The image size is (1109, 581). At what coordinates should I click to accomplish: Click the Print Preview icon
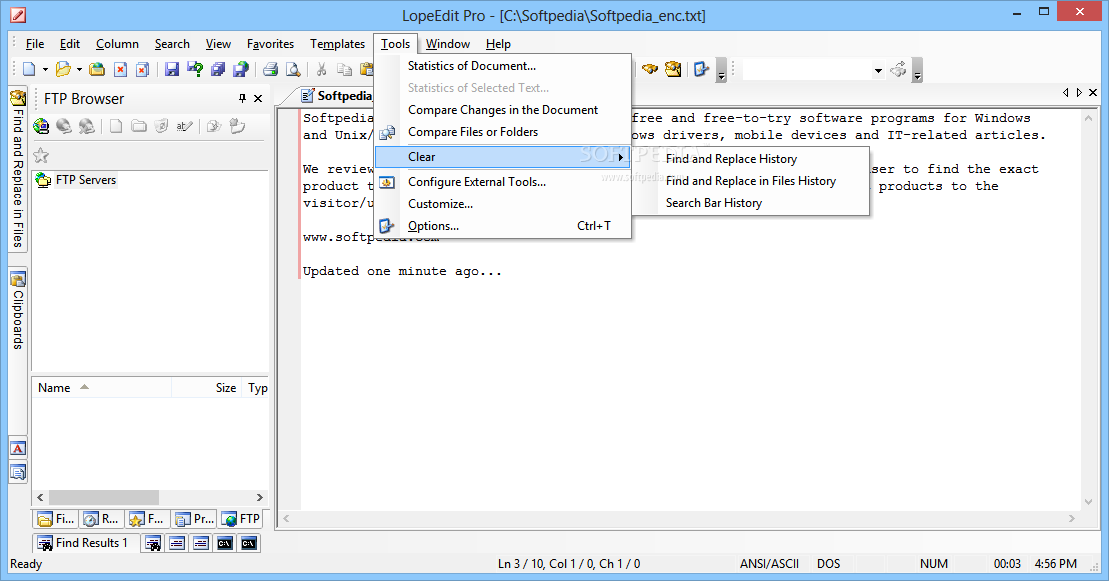292,69
